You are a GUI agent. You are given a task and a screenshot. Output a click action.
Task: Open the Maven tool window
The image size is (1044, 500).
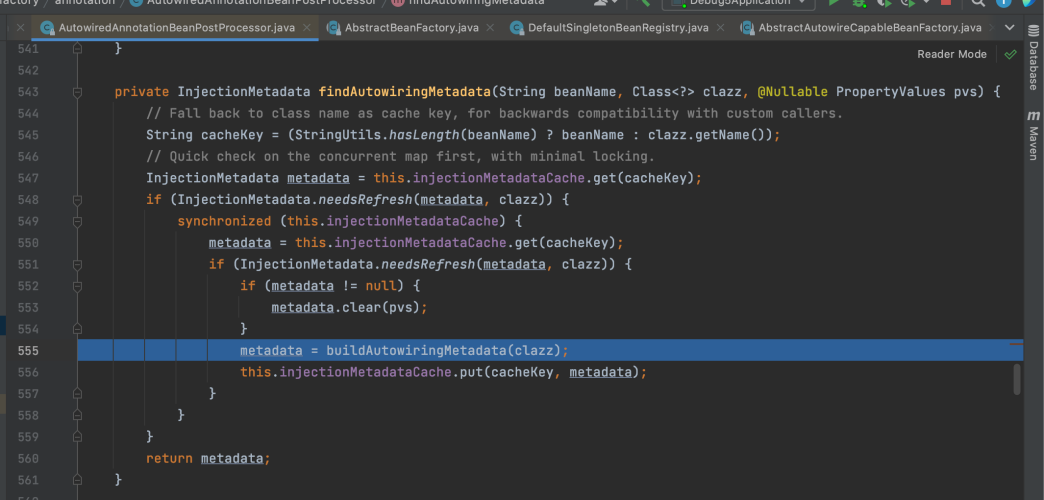click(1033, 137)
